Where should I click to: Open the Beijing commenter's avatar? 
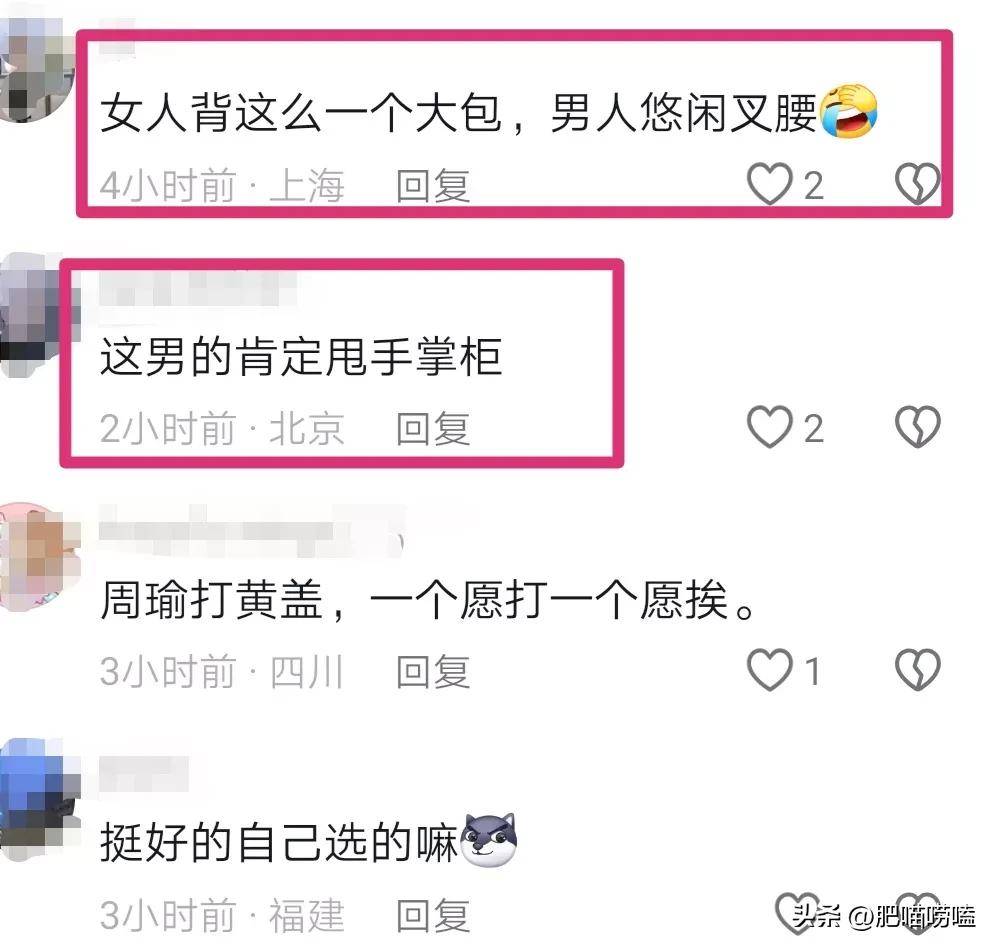(x=37, y=314)
